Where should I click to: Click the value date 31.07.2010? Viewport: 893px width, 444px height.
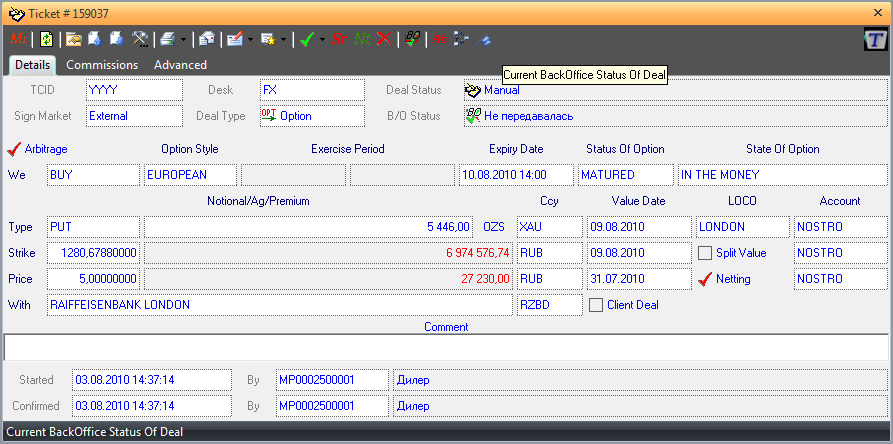click(x=640, y=279)
